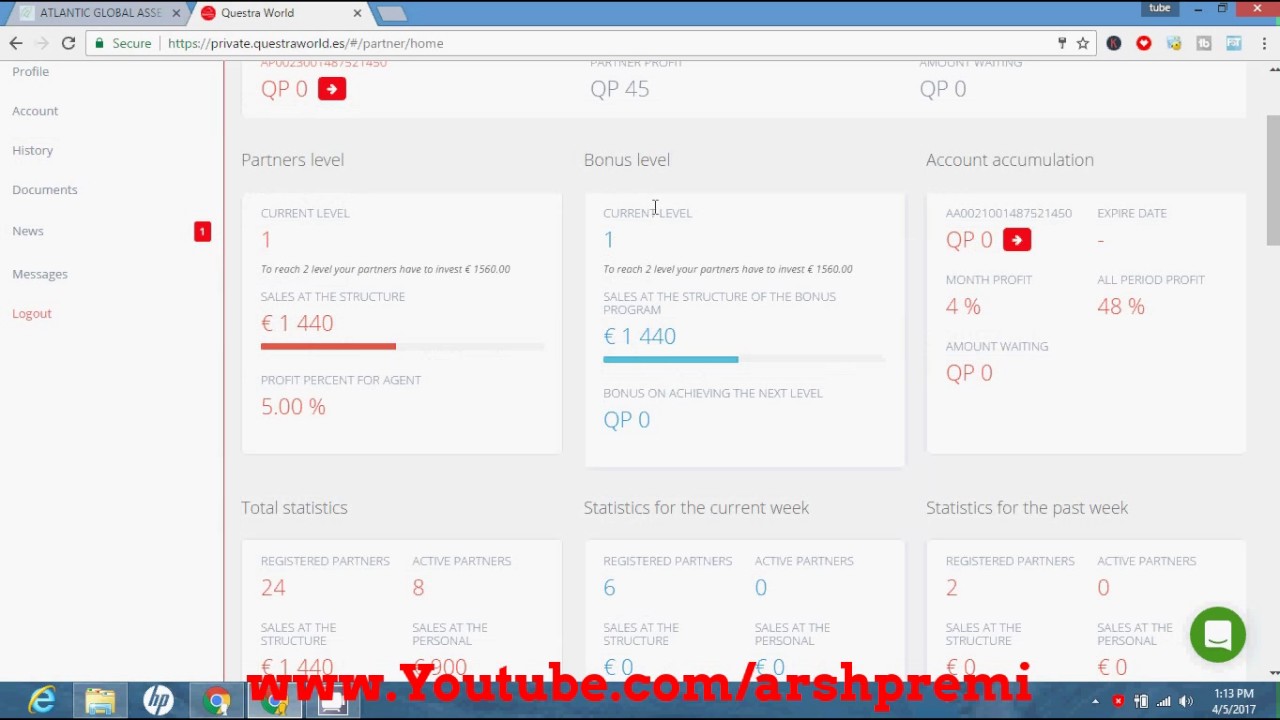
Task: Open the Profile sidebar menu item
Action: [30, 71]
